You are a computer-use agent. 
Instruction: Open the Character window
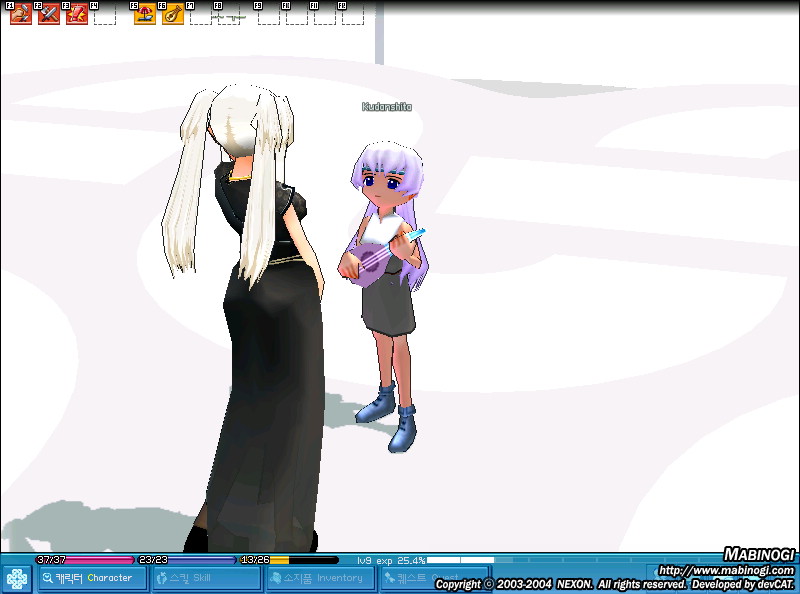(x=92, y=578)
